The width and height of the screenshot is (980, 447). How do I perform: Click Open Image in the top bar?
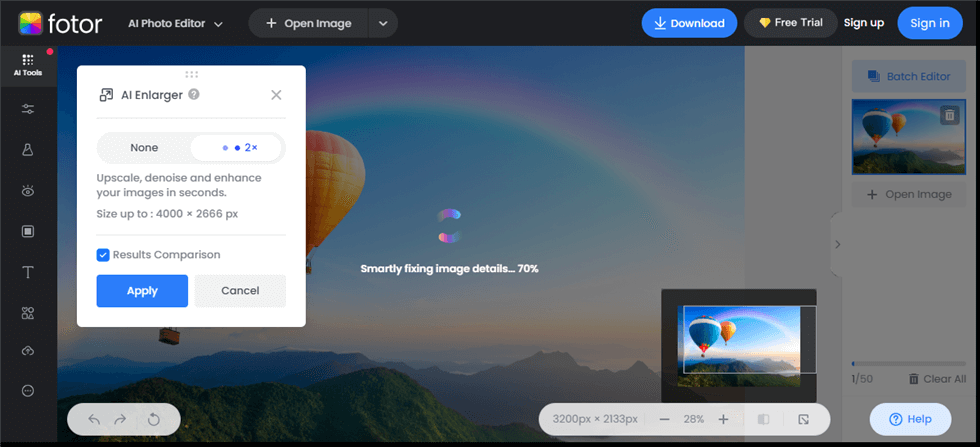pyautogui.click(x=309, y=24)
